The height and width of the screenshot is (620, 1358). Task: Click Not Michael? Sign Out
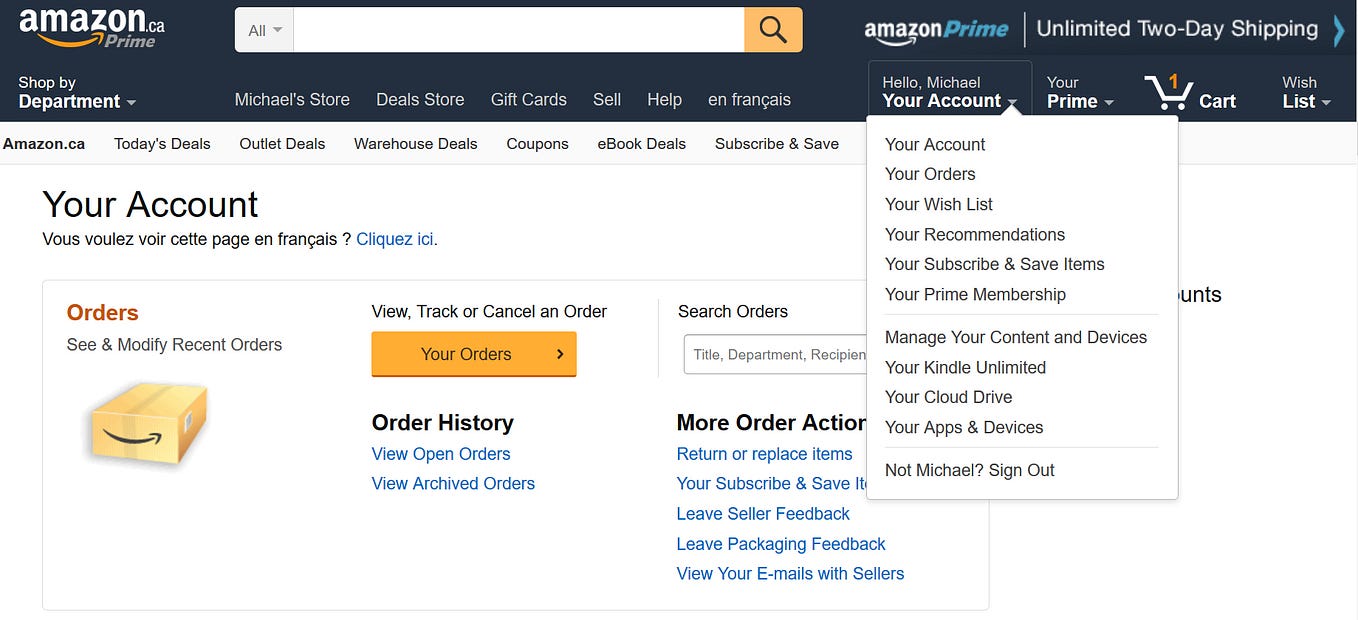click(970, 470)
